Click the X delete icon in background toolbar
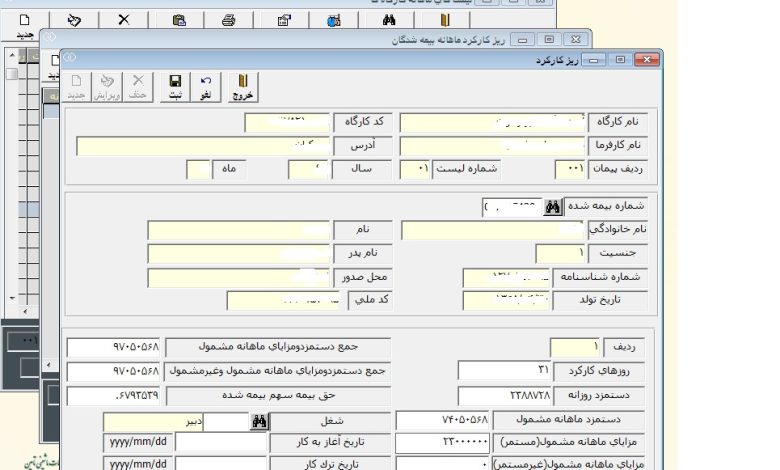780x470 pixels. pos(123,19)
